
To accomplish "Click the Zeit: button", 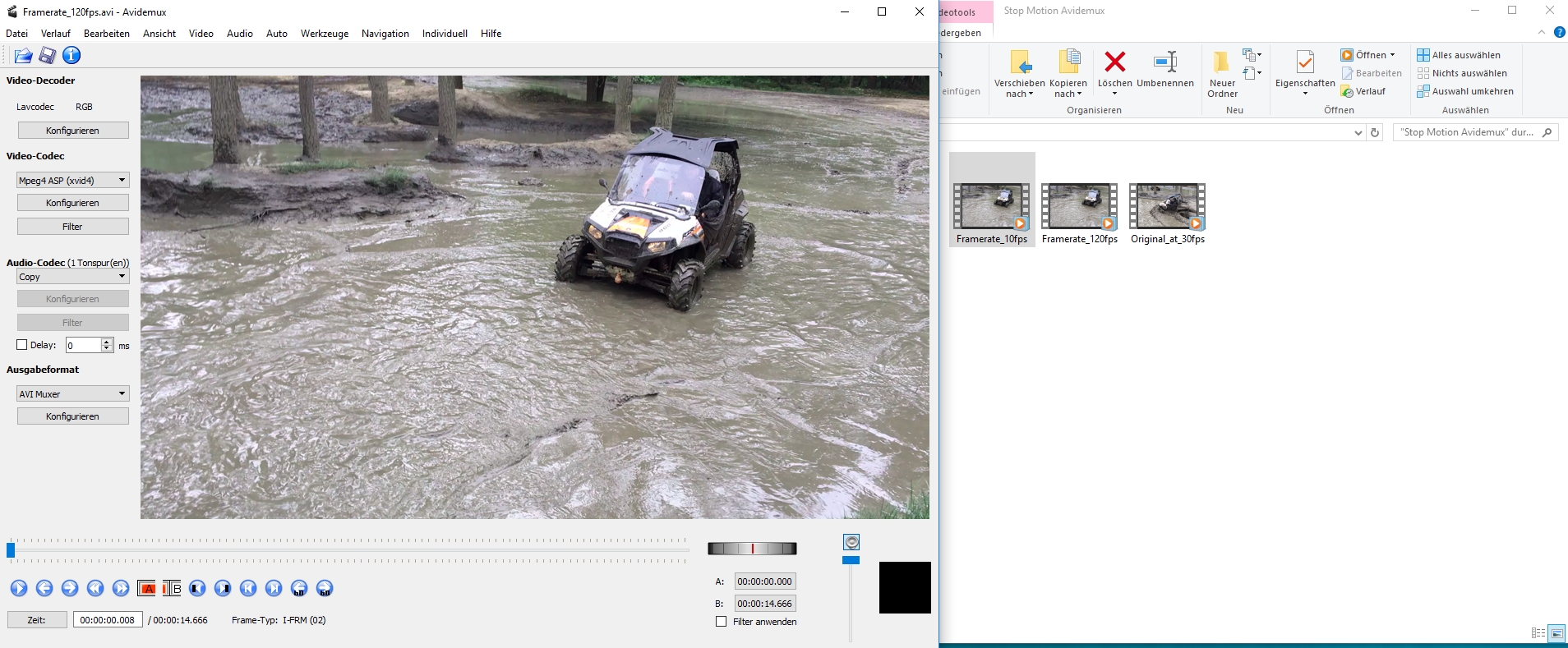I will [x=37, y=620].
